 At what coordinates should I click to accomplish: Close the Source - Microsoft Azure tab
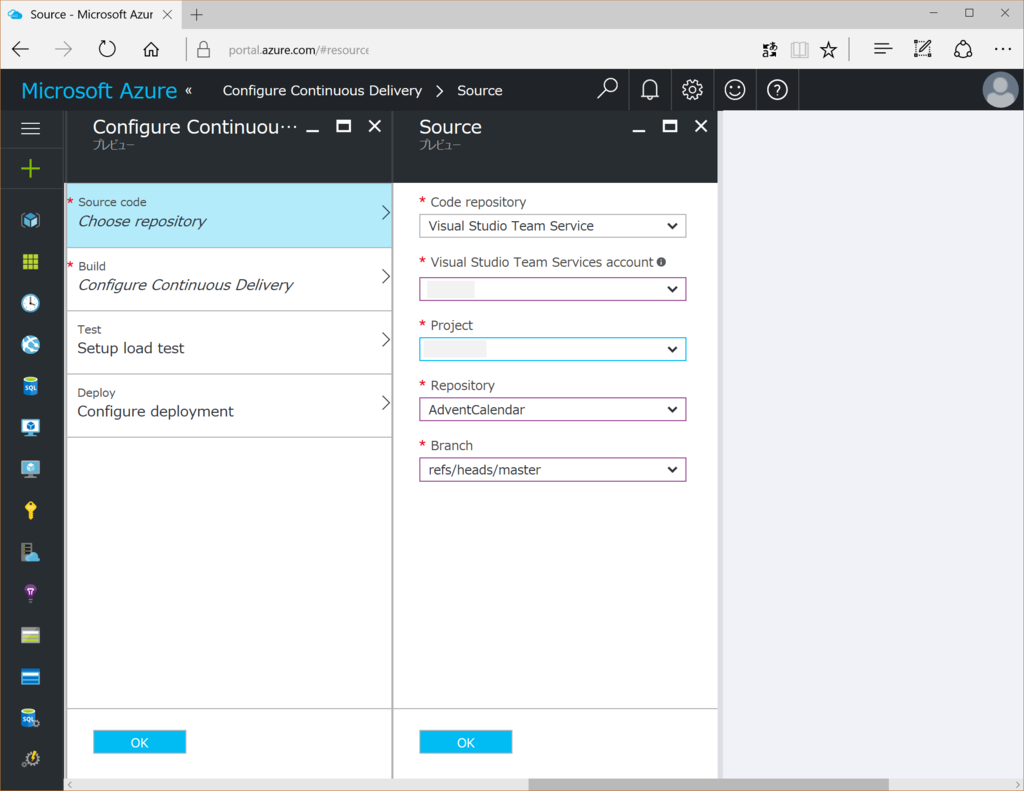point(167,14)
